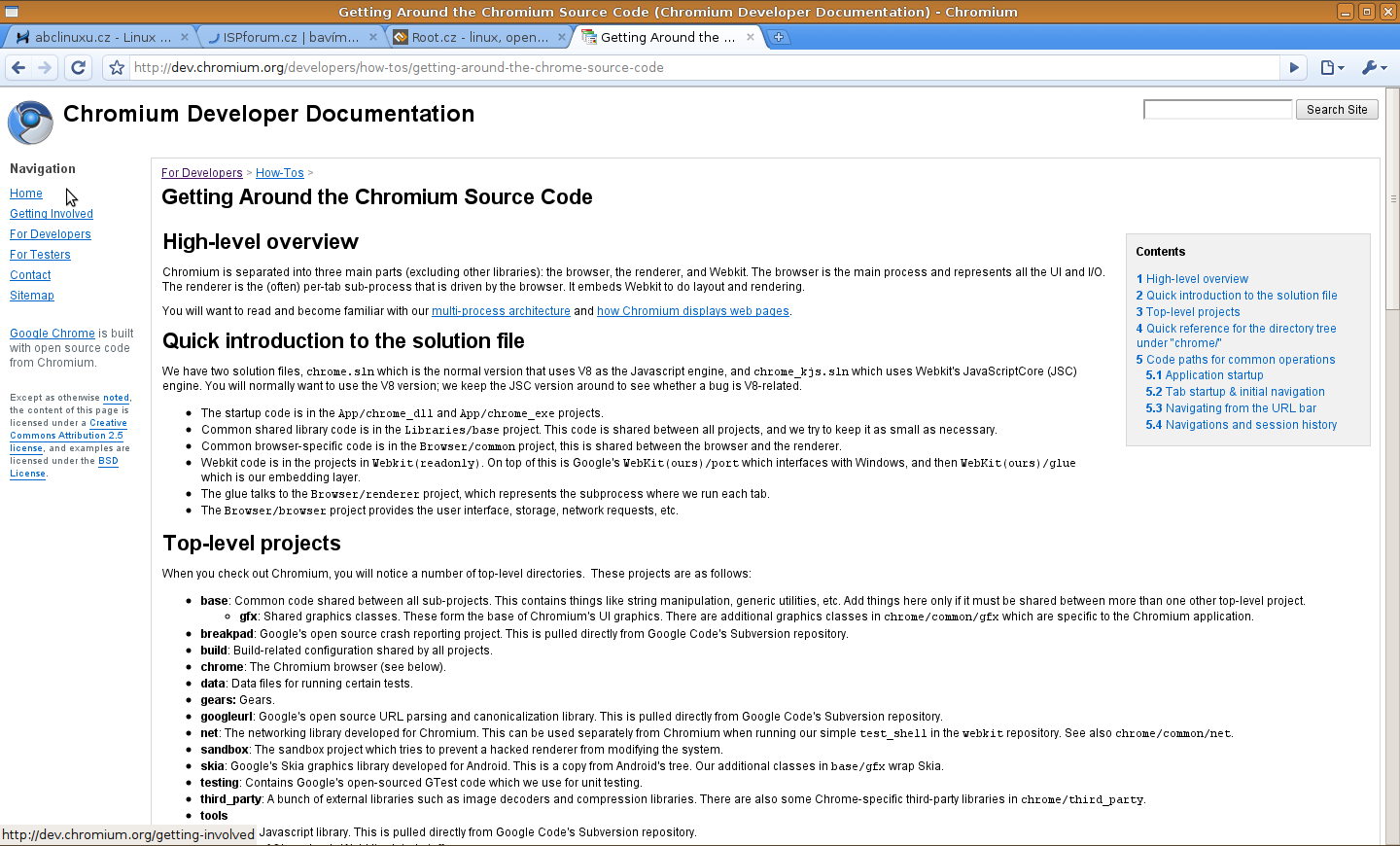Bookmark this page with the star icon
The height and width of the screenshot is (846, 1400).
click(117, 67)
